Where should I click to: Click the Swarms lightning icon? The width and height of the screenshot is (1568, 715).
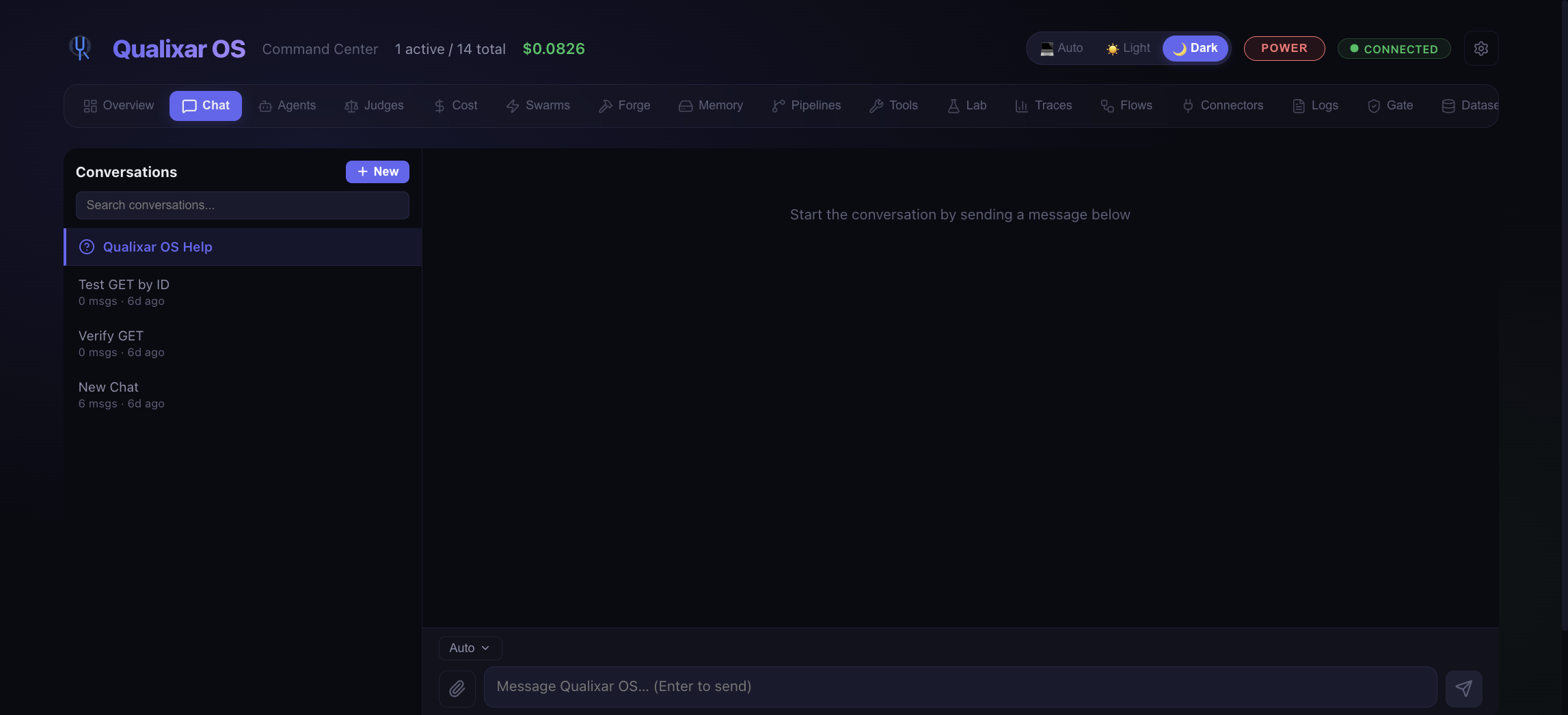(513, 106)
